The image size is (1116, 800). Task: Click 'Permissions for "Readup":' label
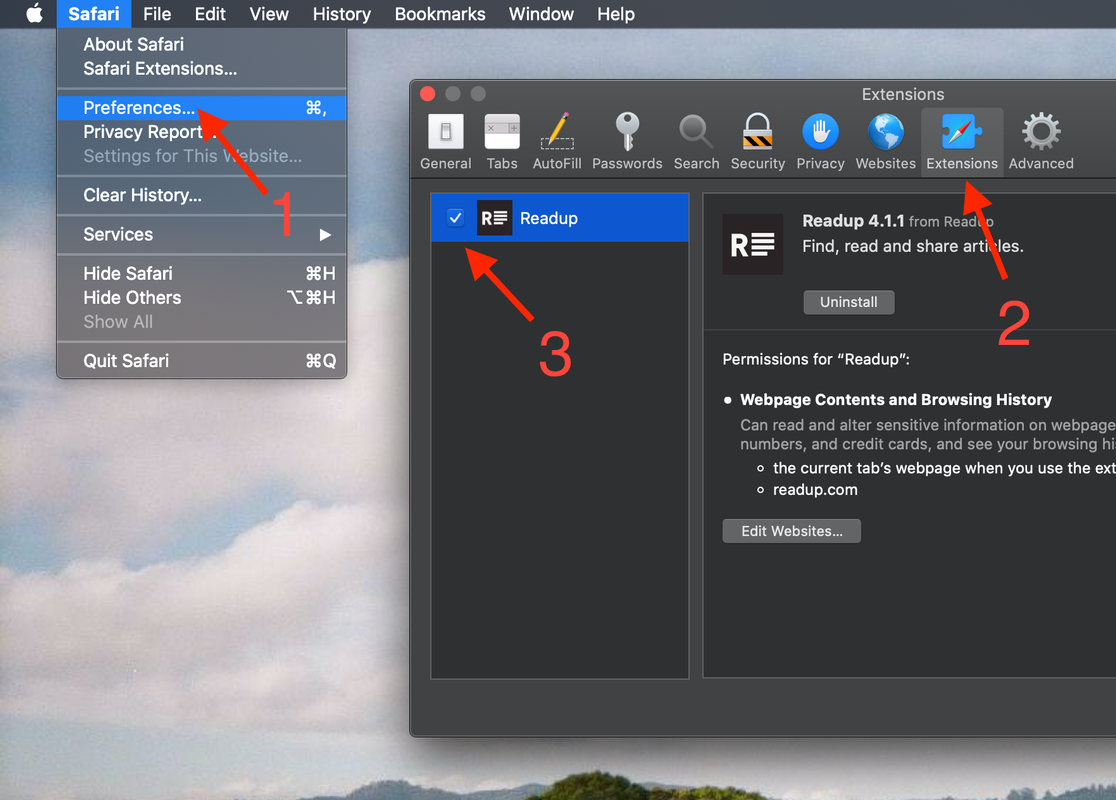tap(816, 359)
